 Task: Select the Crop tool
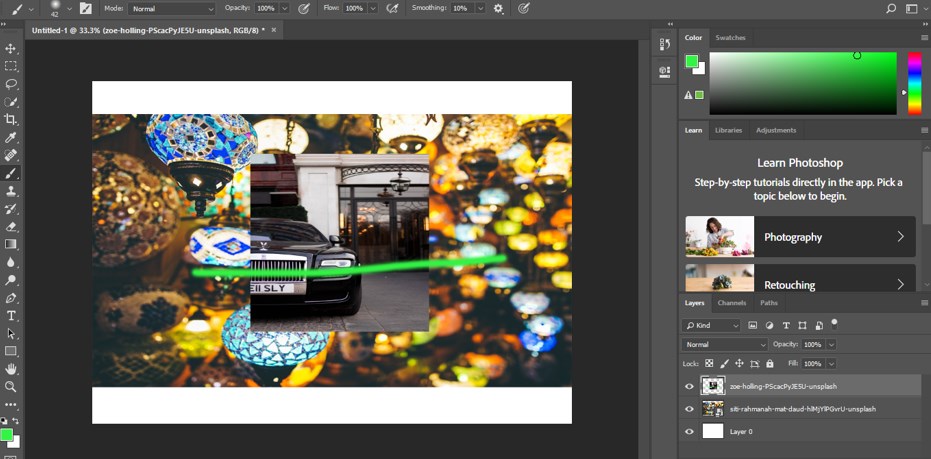click(10, 119)
